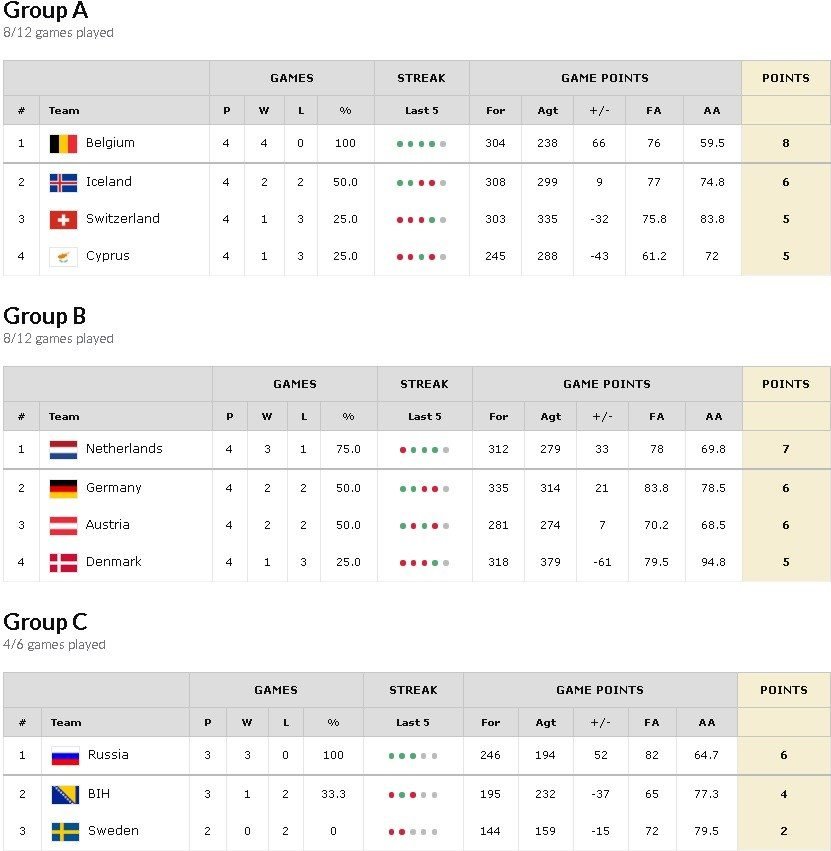This screenshot has height=851, width=831.
Task: Click Russia's Last 5 streak dots
Action: pyautogui.click(x=413, y=756)
